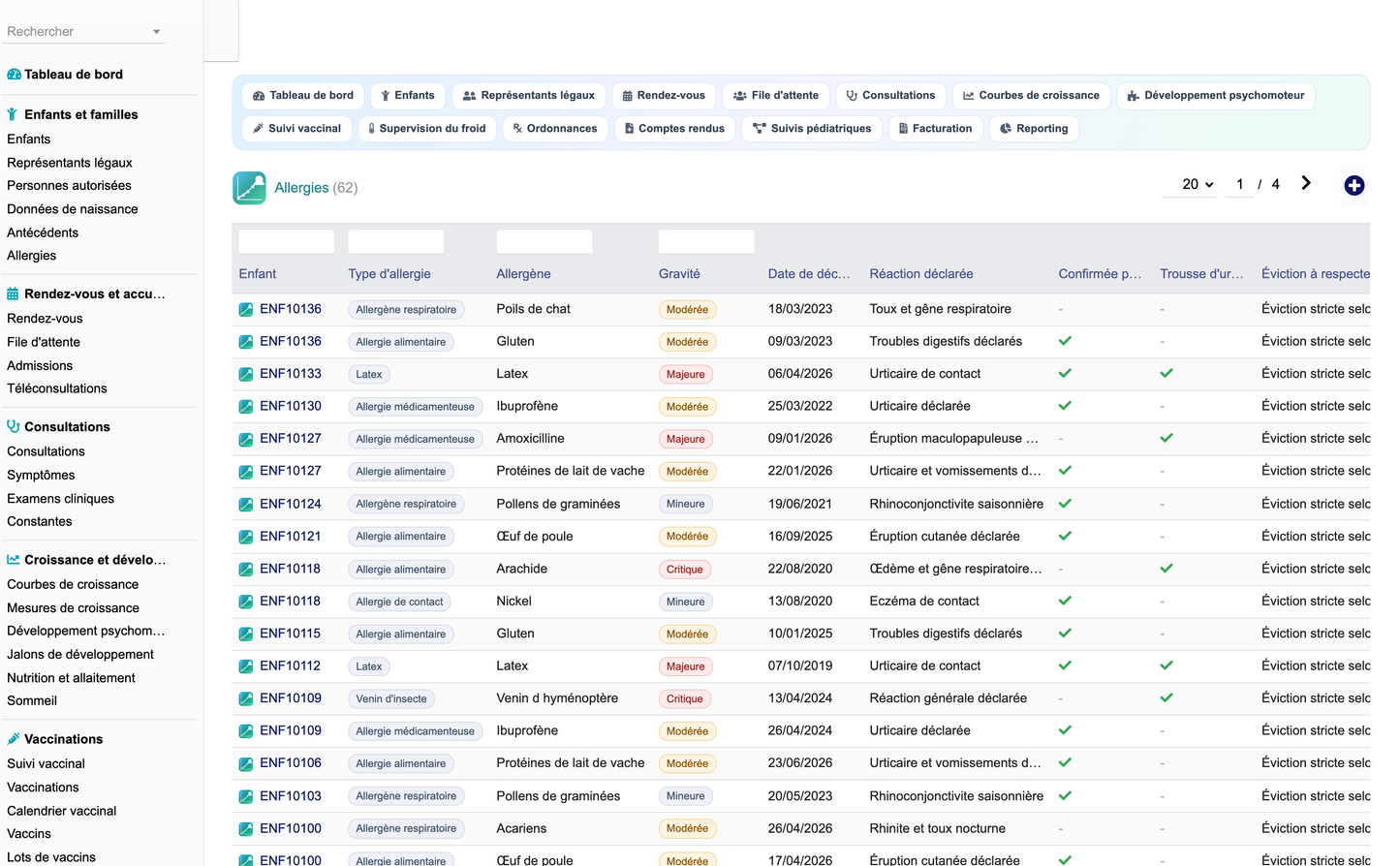The width and height of the screenshot is (1400, 866).
Task: Click Majeure badge in Amoxicilline row
Action: 686,440
